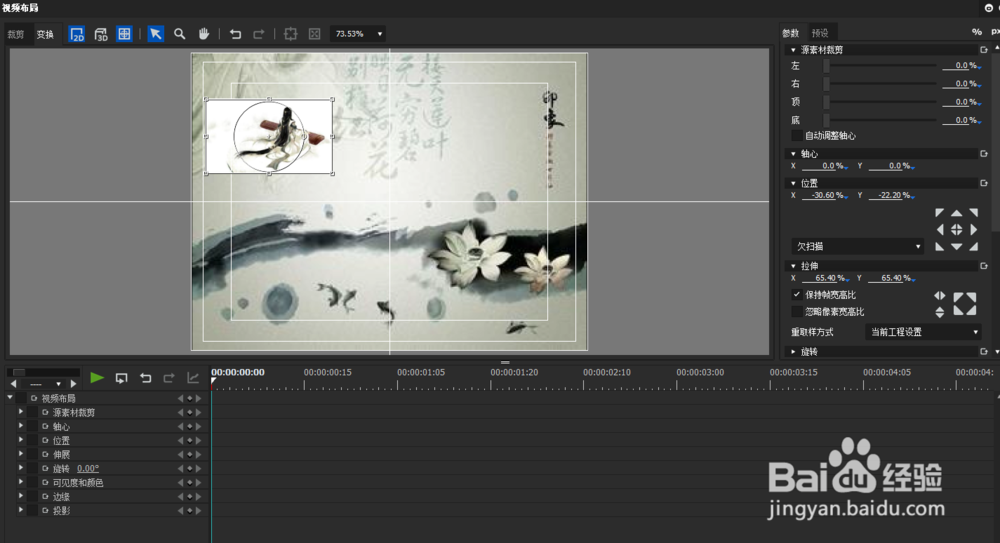The width and height of the screenshot is (1000, 543).
Task: Check the 忽略像素宽高比 checkbox
Action: click(x=797, y=312)
